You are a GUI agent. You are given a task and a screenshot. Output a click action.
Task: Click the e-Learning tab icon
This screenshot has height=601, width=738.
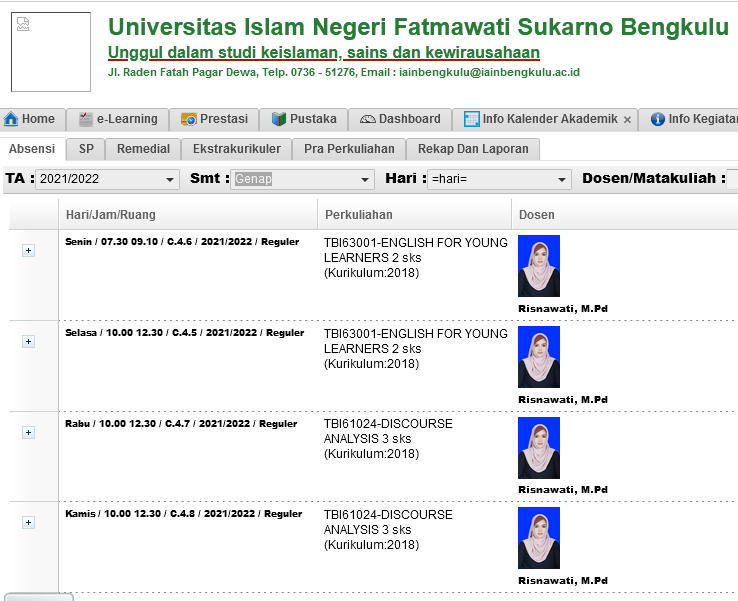86,119
